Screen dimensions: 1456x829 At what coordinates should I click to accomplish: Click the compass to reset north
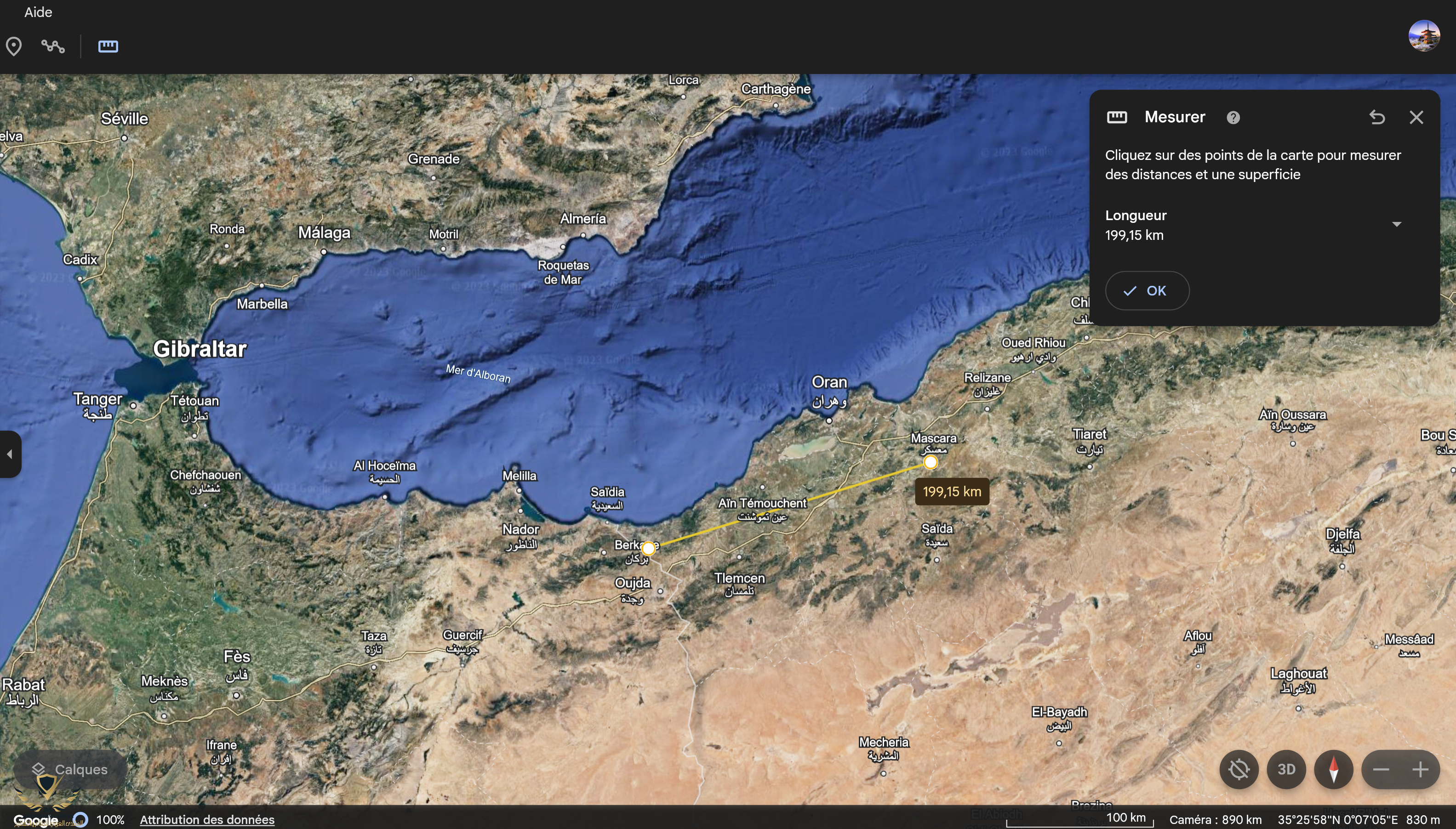click(1334, 769)
